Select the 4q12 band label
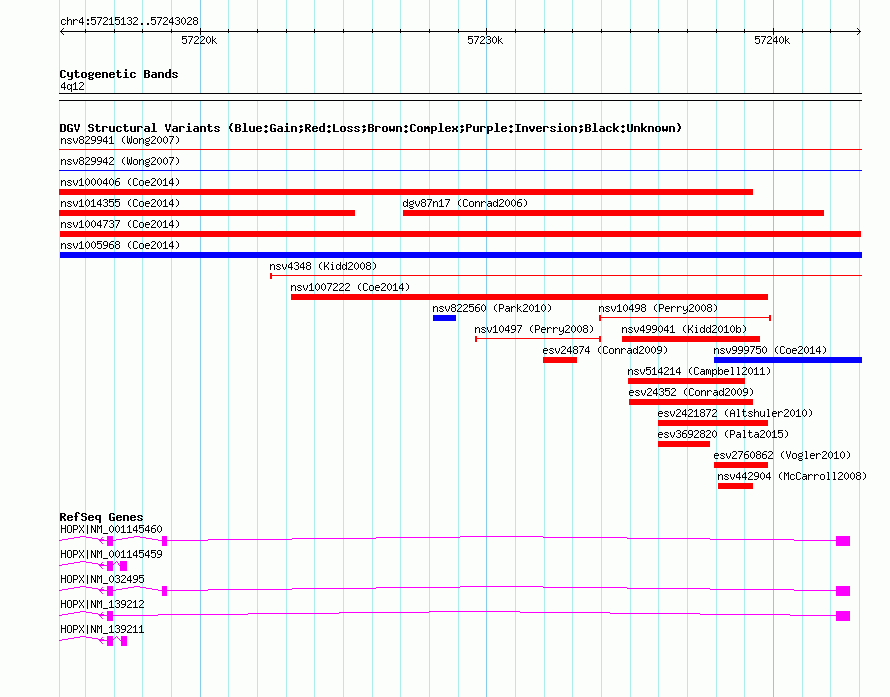Image resolution: width=890 pixels, height=697 pixels. click(x=72, y=86)
